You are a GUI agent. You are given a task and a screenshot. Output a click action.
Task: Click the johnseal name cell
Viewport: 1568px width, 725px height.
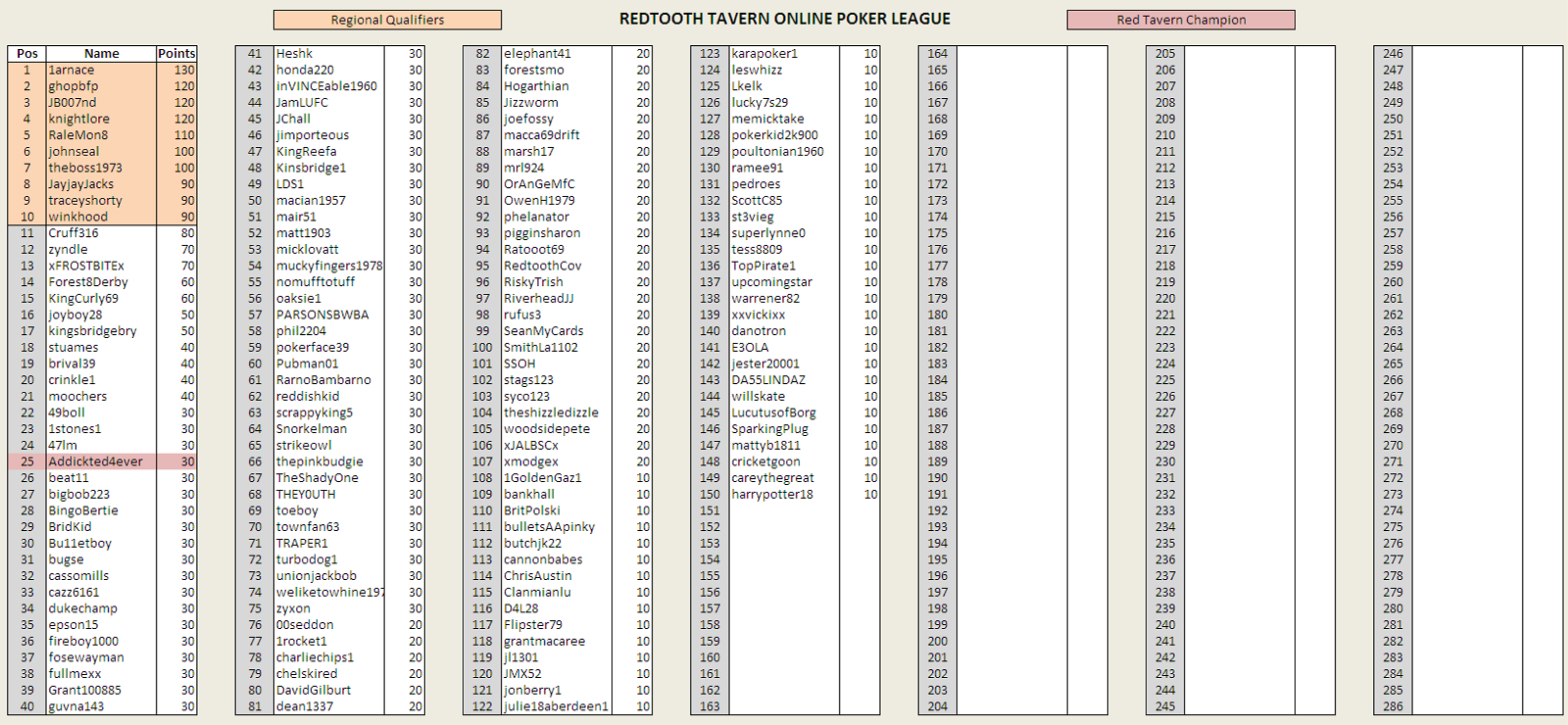pos(101,152)
